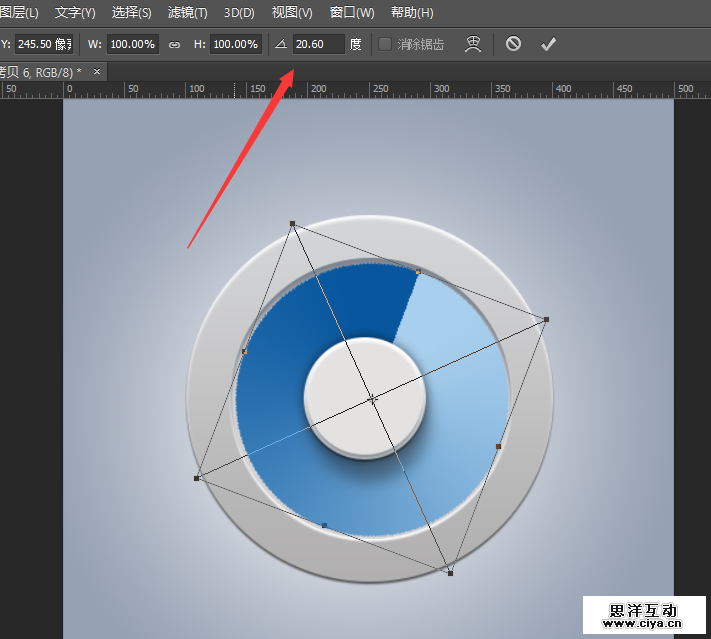Commit the transform with the checkmark icon
The image size is (711, 639).
click(547, 44)
